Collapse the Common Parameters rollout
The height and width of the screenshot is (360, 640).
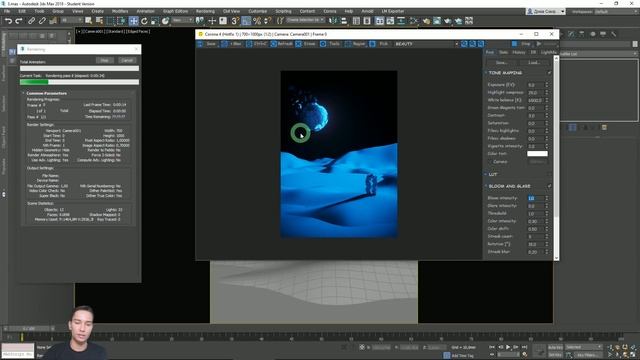pyautogui.click(x=23, y=93)
